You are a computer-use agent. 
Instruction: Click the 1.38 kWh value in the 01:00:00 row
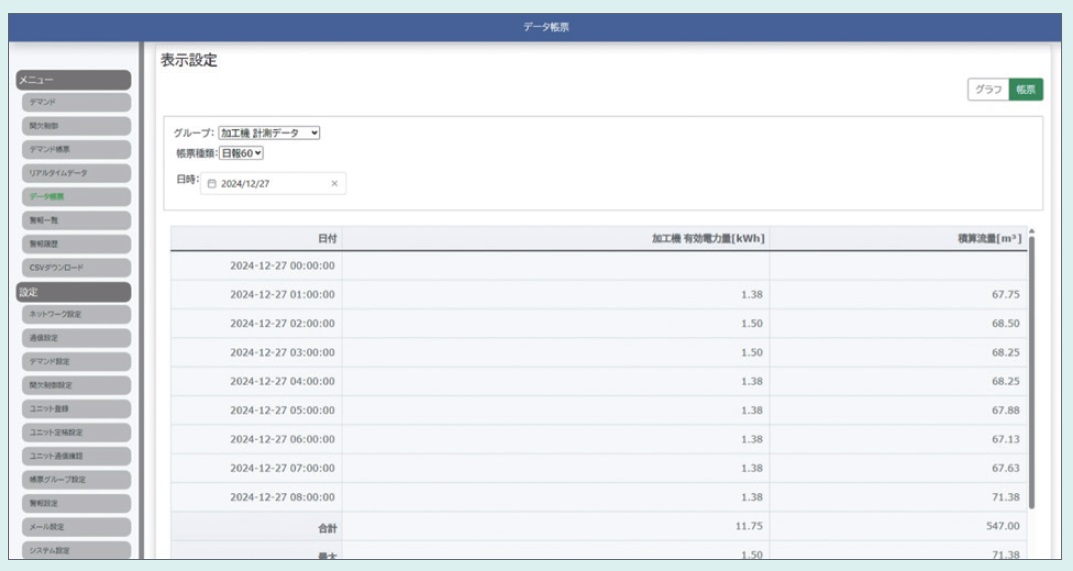point(752,294)
